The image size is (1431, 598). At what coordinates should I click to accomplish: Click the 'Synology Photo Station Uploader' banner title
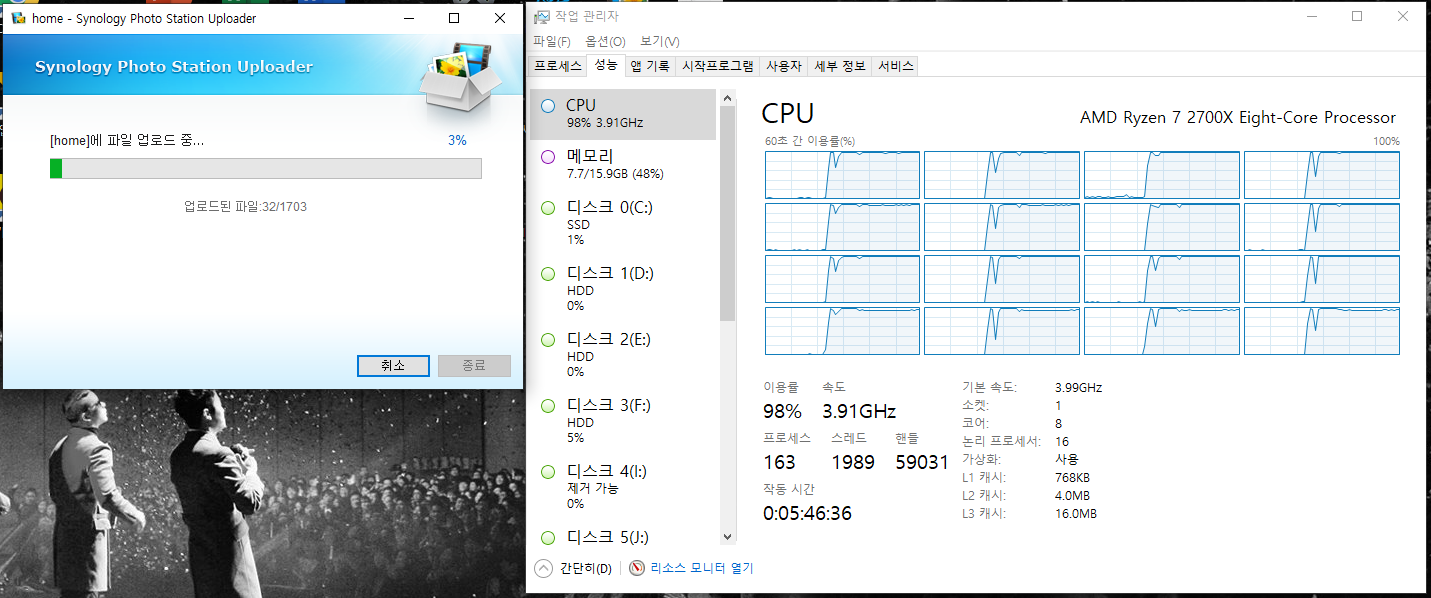click(x=174, y=67)
